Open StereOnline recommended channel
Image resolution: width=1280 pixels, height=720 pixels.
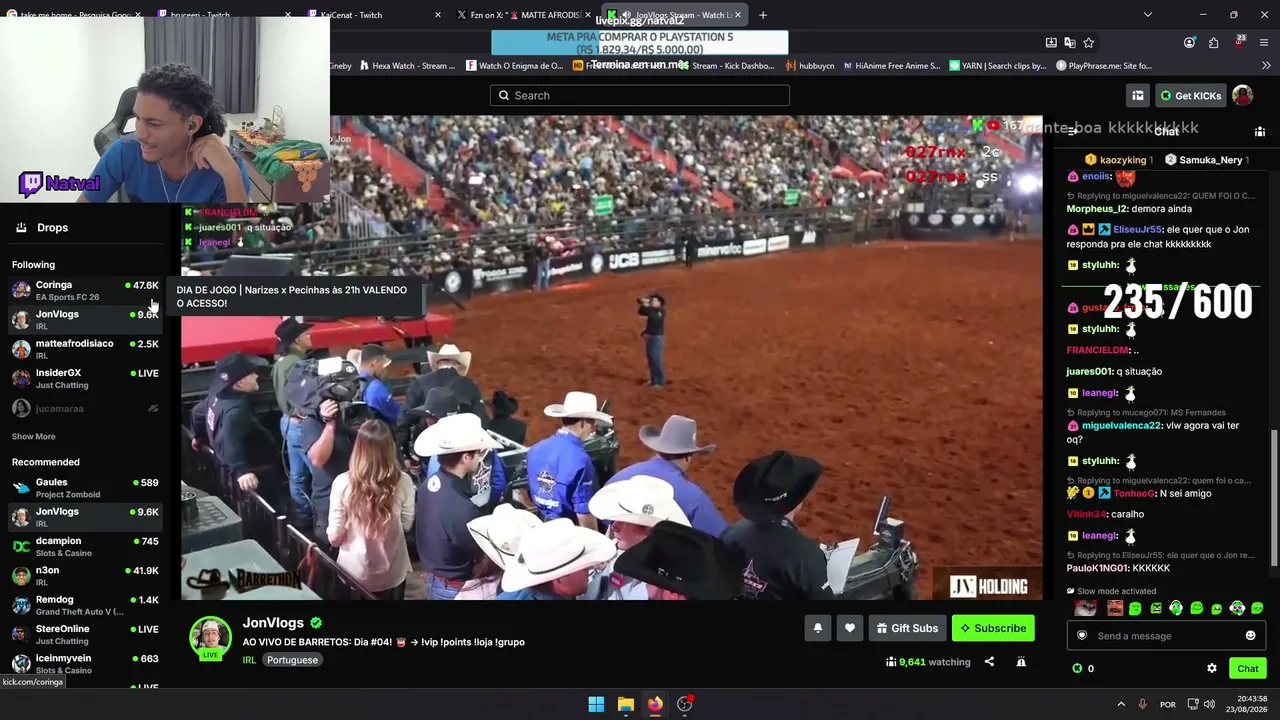tap(85, 634)
